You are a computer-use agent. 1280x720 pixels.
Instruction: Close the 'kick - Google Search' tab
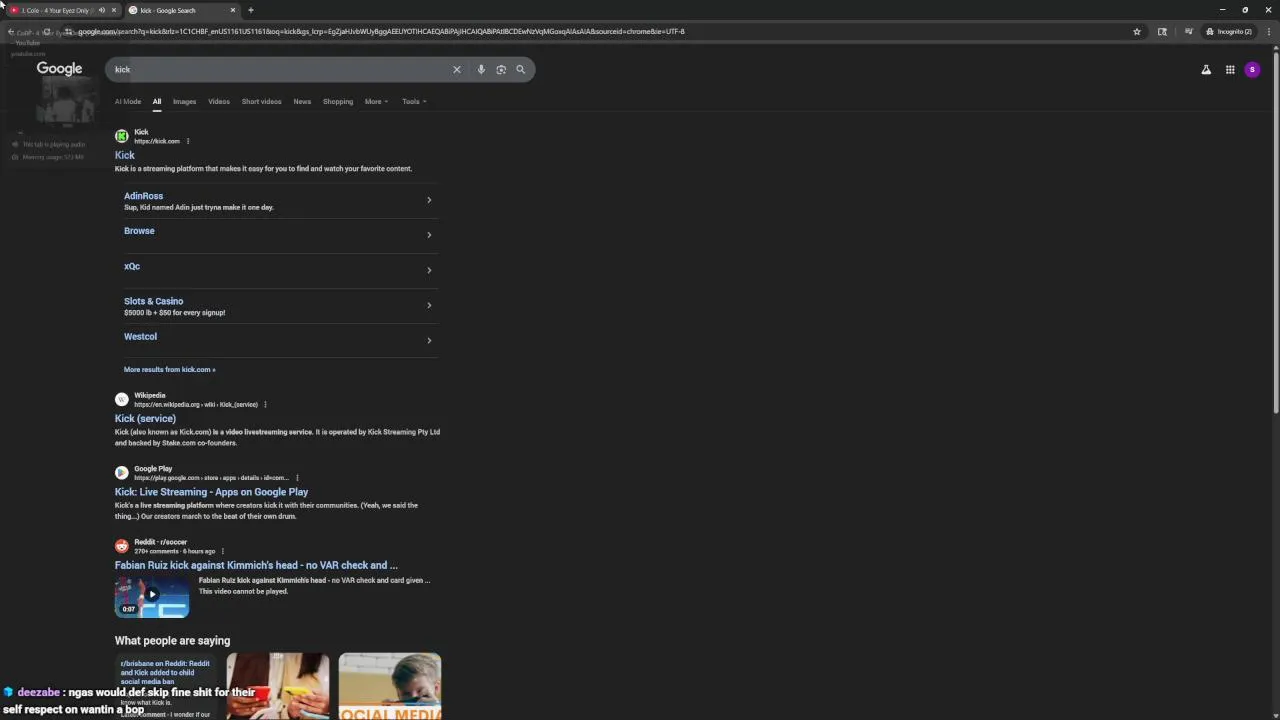pos(233,10)
